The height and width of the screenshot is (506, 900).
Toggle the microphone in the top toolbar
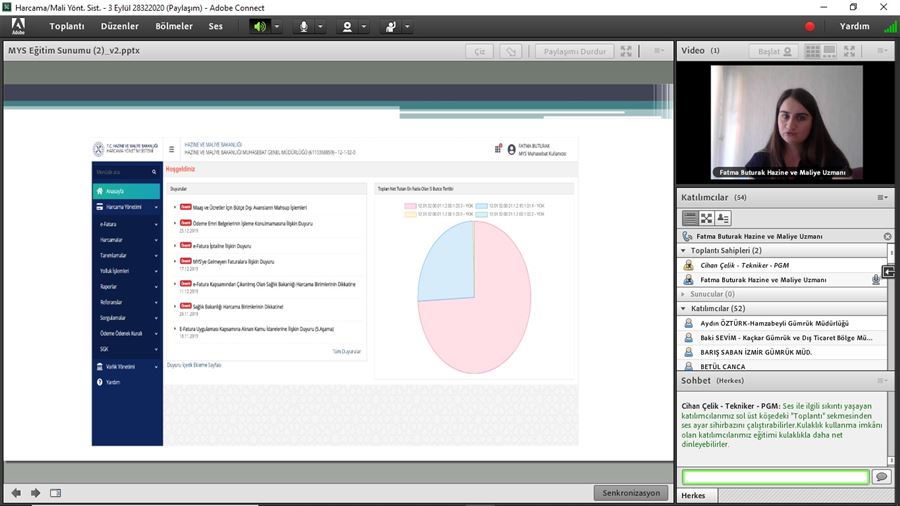pos(303,26)
